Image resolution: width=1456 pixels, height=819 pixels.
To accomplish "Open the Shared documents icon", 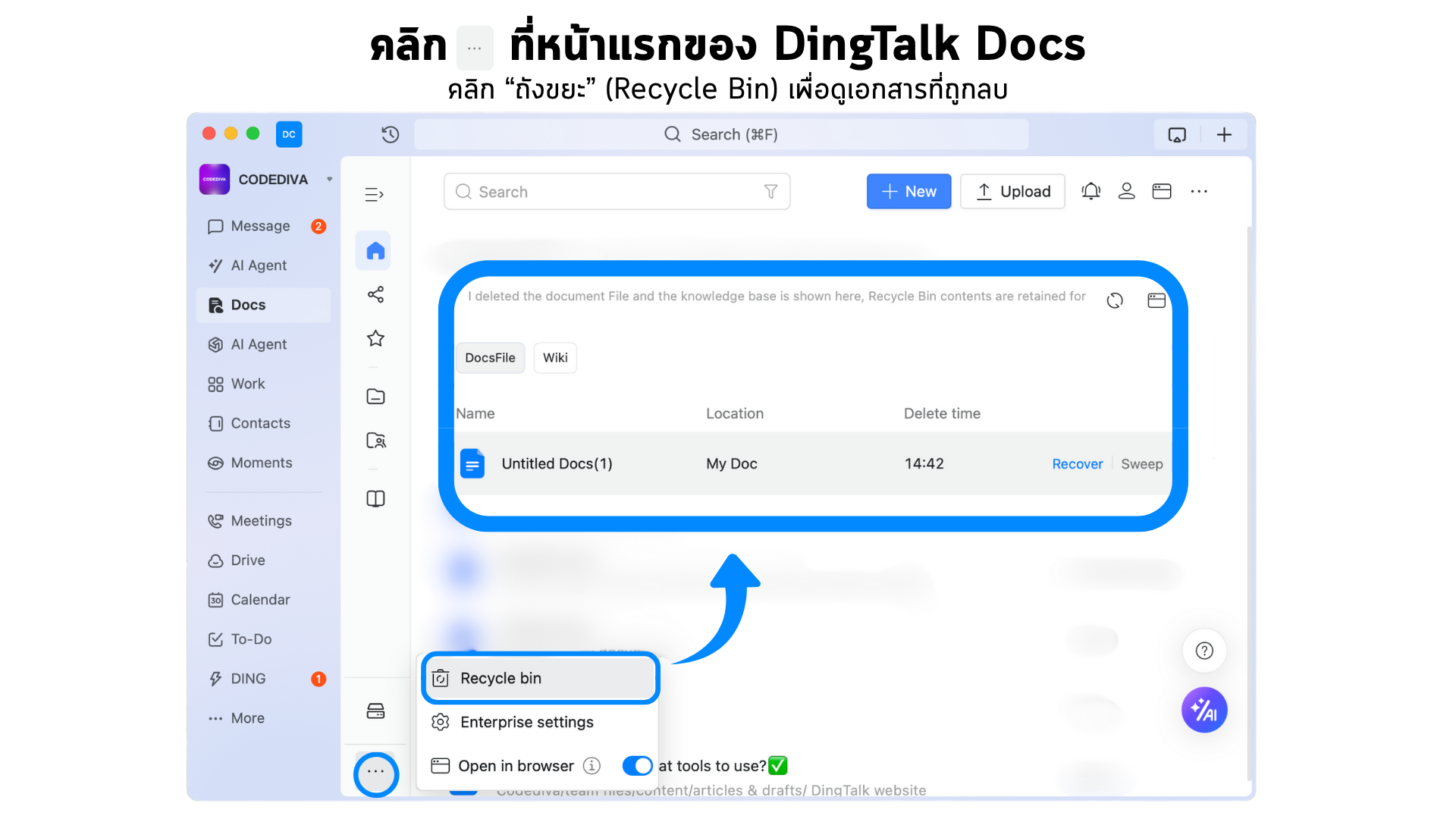I will pyautogui.click(x=375, y=294).
